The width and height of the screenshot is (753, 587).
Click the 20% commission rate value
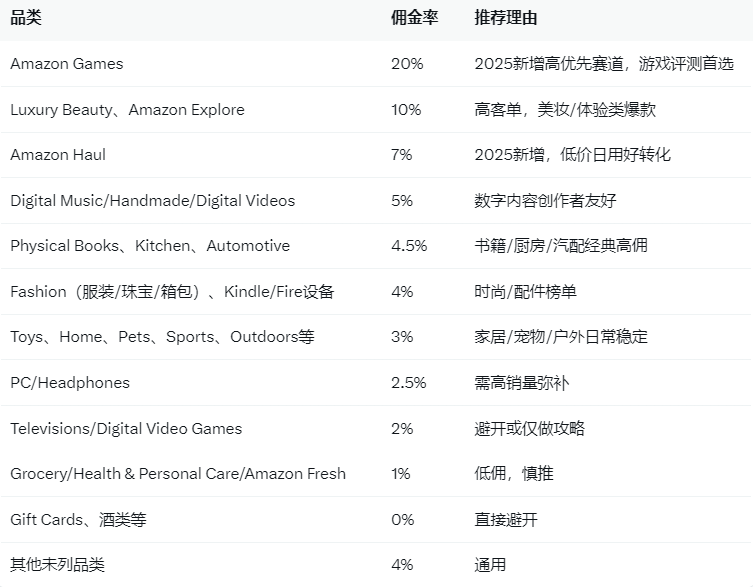[x=407, y=64]
